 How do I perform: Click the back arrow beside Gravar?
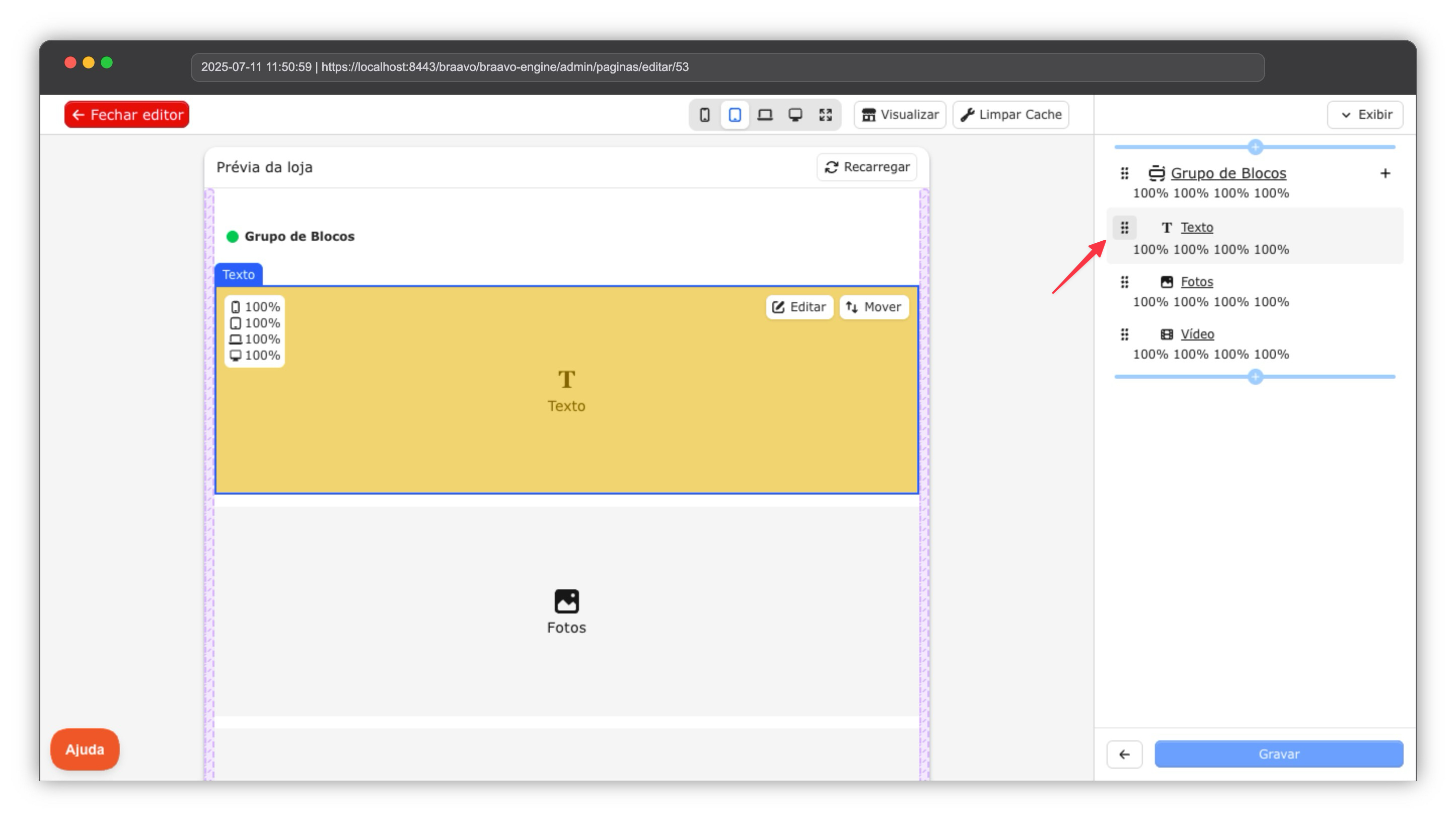coord(1124,754)
